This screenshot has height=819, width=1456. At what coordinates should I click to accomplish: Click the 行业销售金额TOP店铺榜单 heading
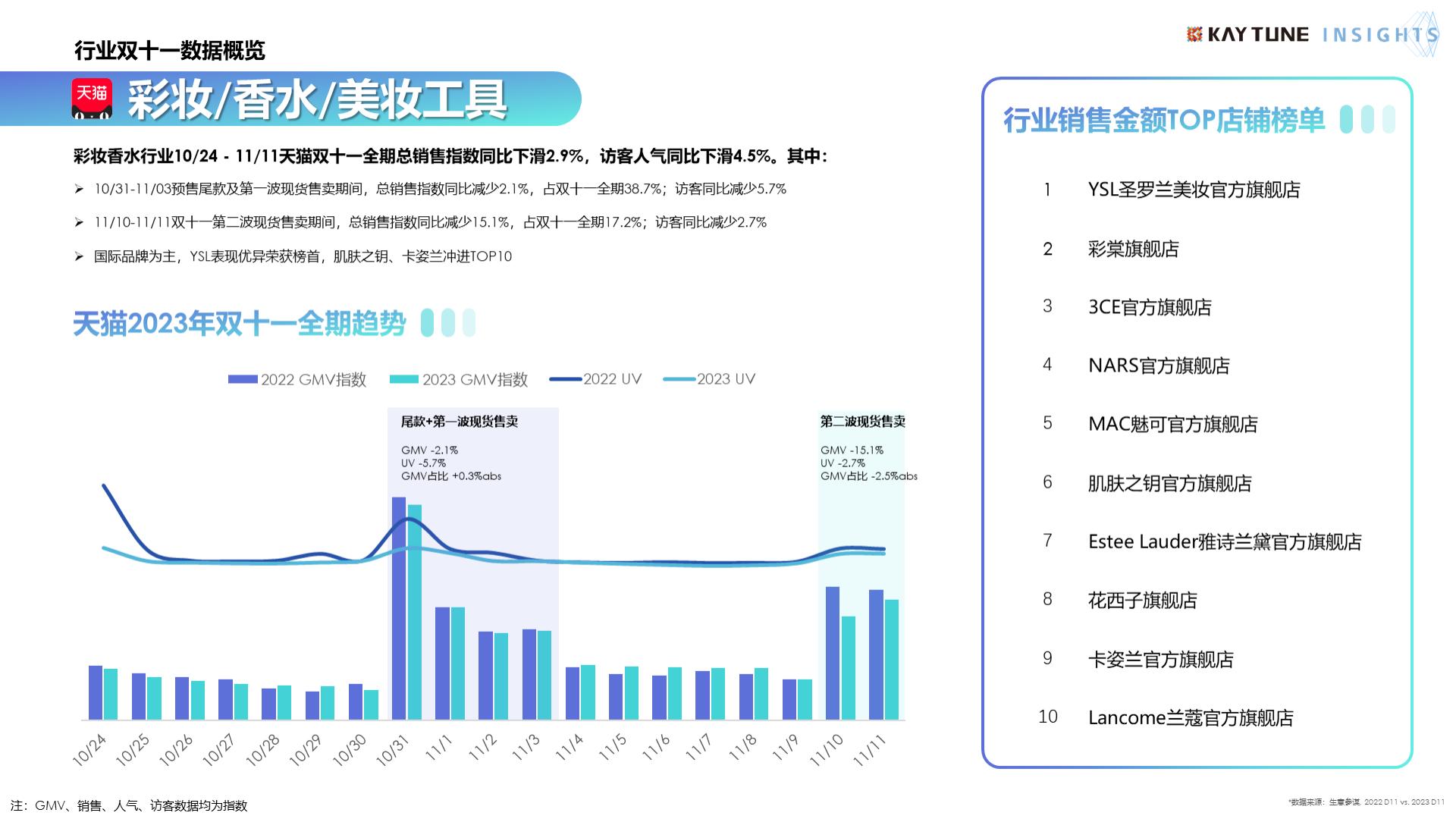(1164, 120)
